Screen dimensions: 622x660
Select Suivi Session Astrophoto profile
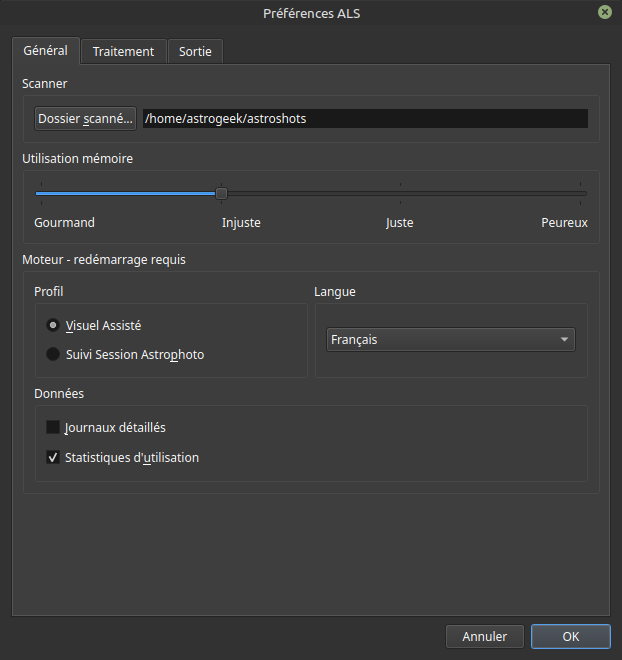click(52, 354)
